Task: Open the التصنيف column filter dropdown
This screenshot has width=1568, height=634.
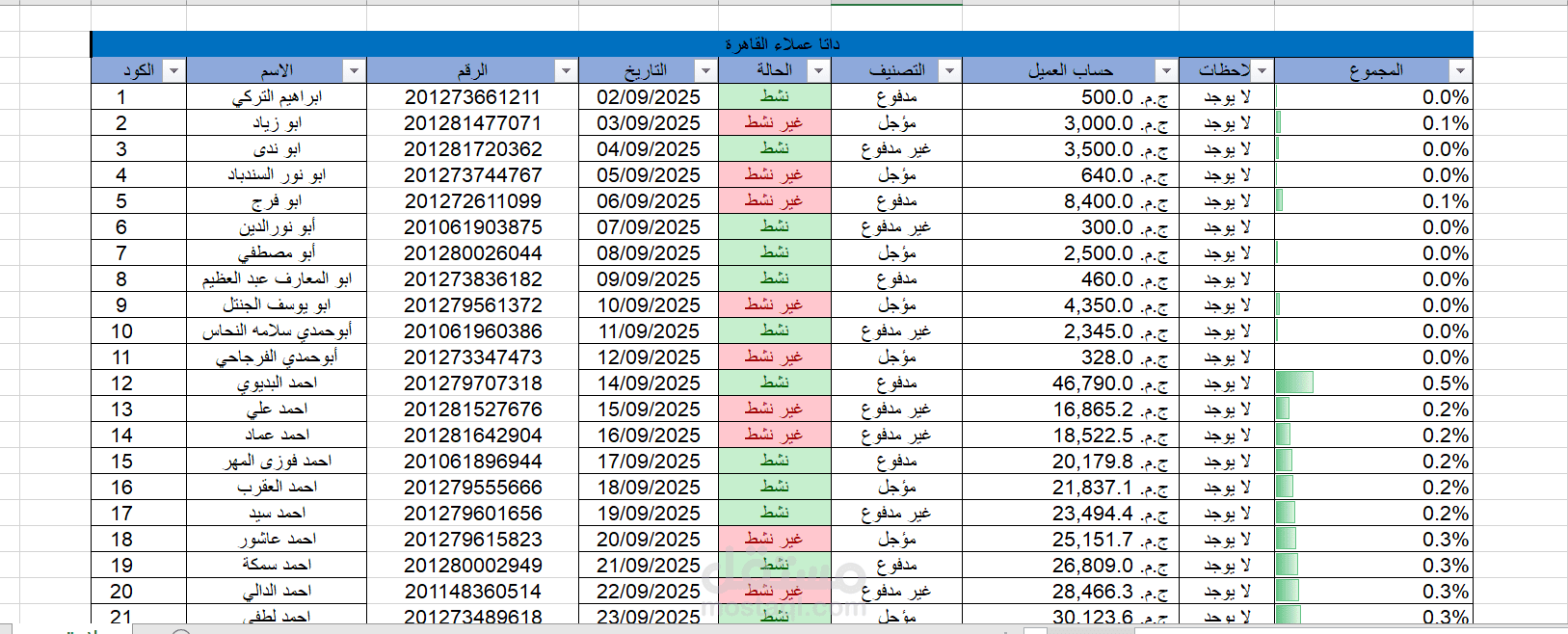Action: coord(949,71)
